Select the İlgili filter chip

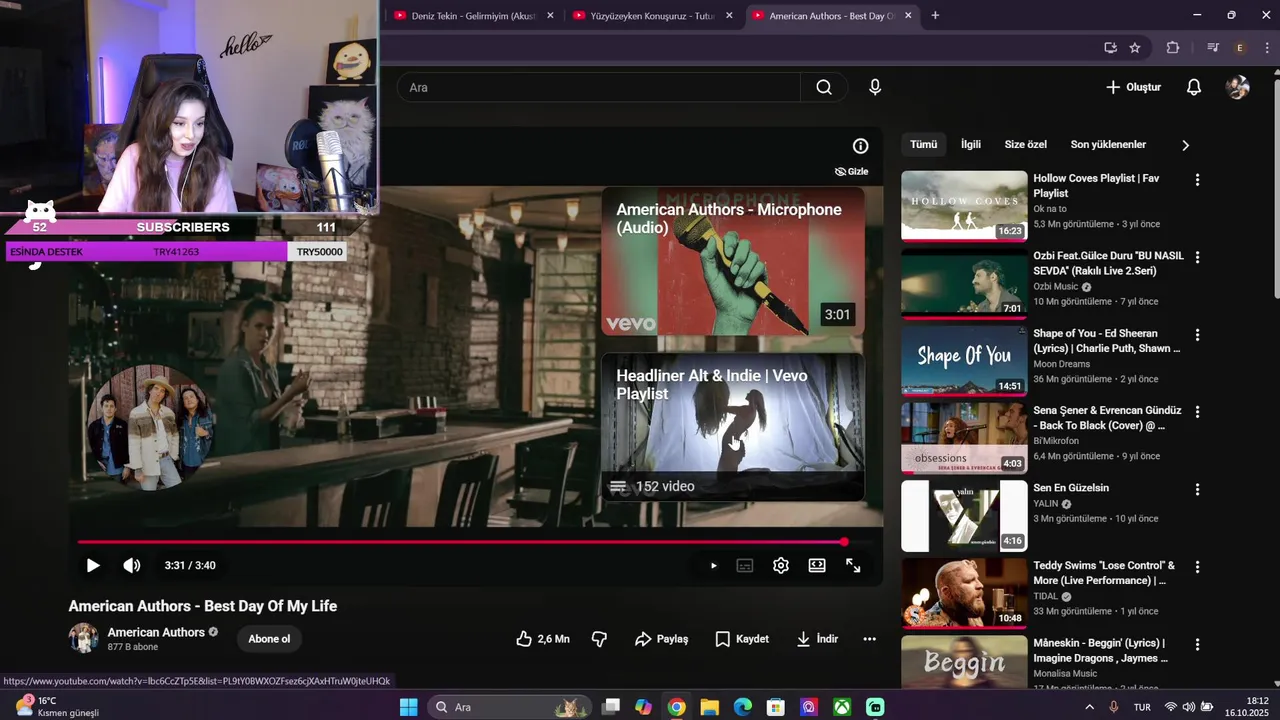pyautogui.click(x=971, y=145)
